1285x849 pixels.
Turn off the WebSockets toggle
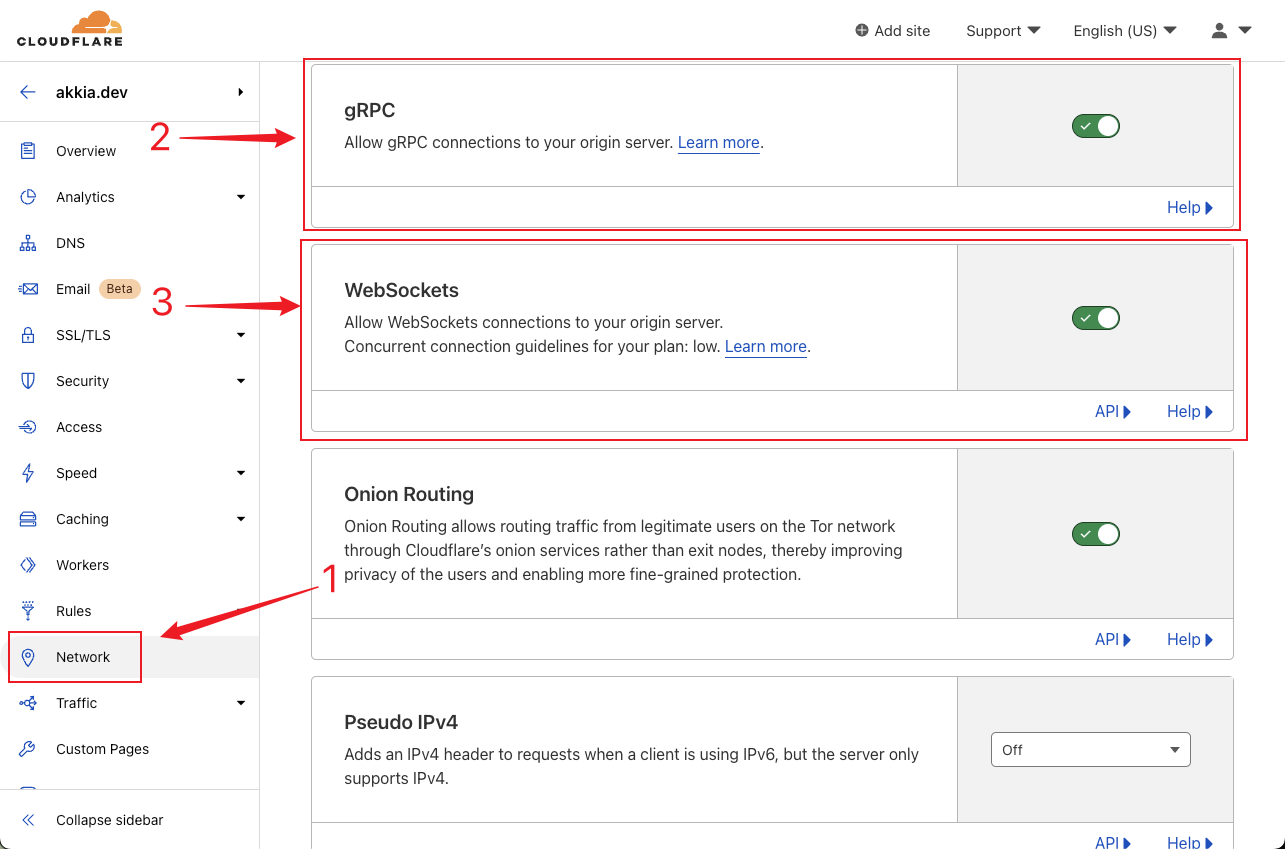point(1095,318)
